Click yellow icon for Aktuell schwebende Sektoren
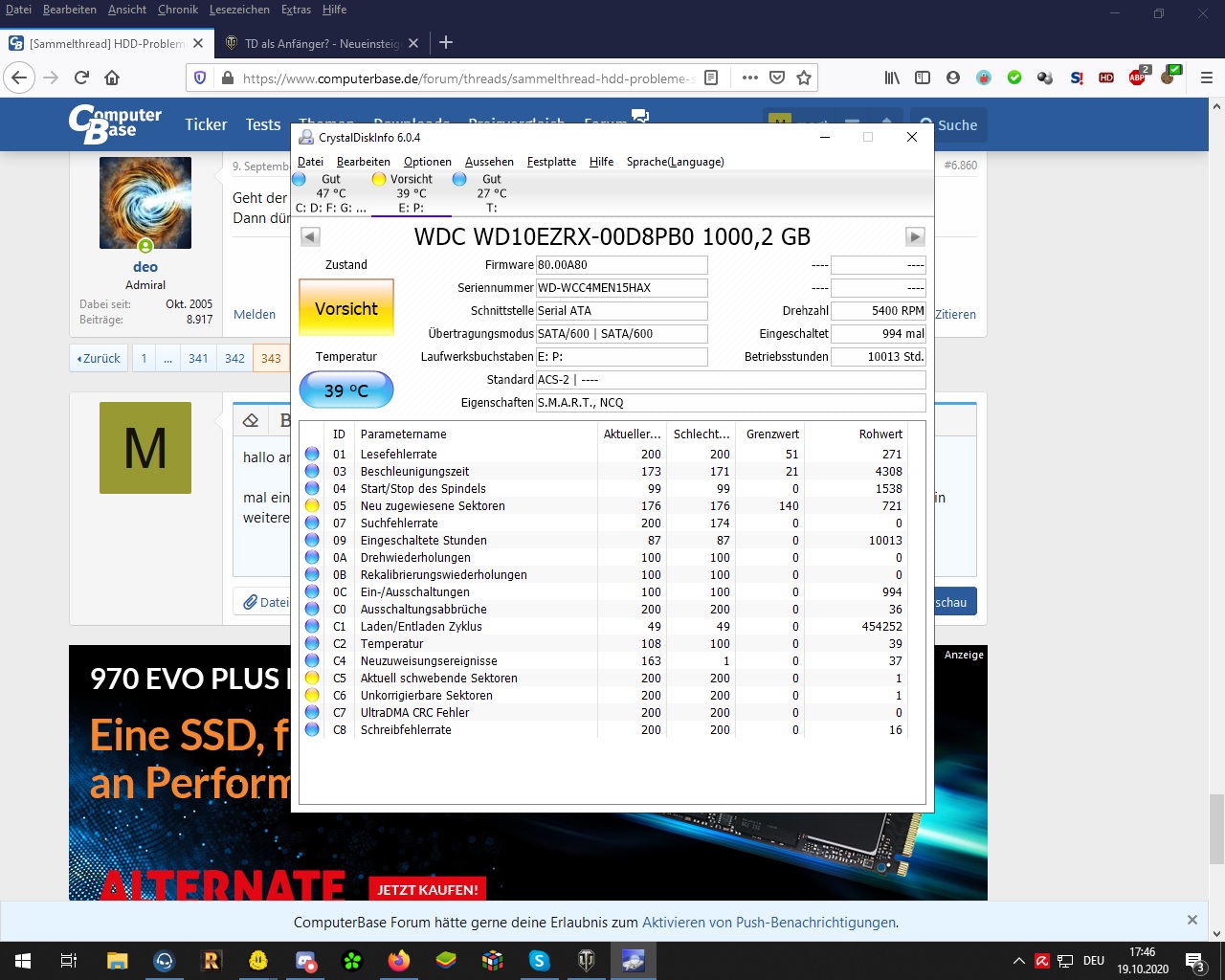 point(312,679)
